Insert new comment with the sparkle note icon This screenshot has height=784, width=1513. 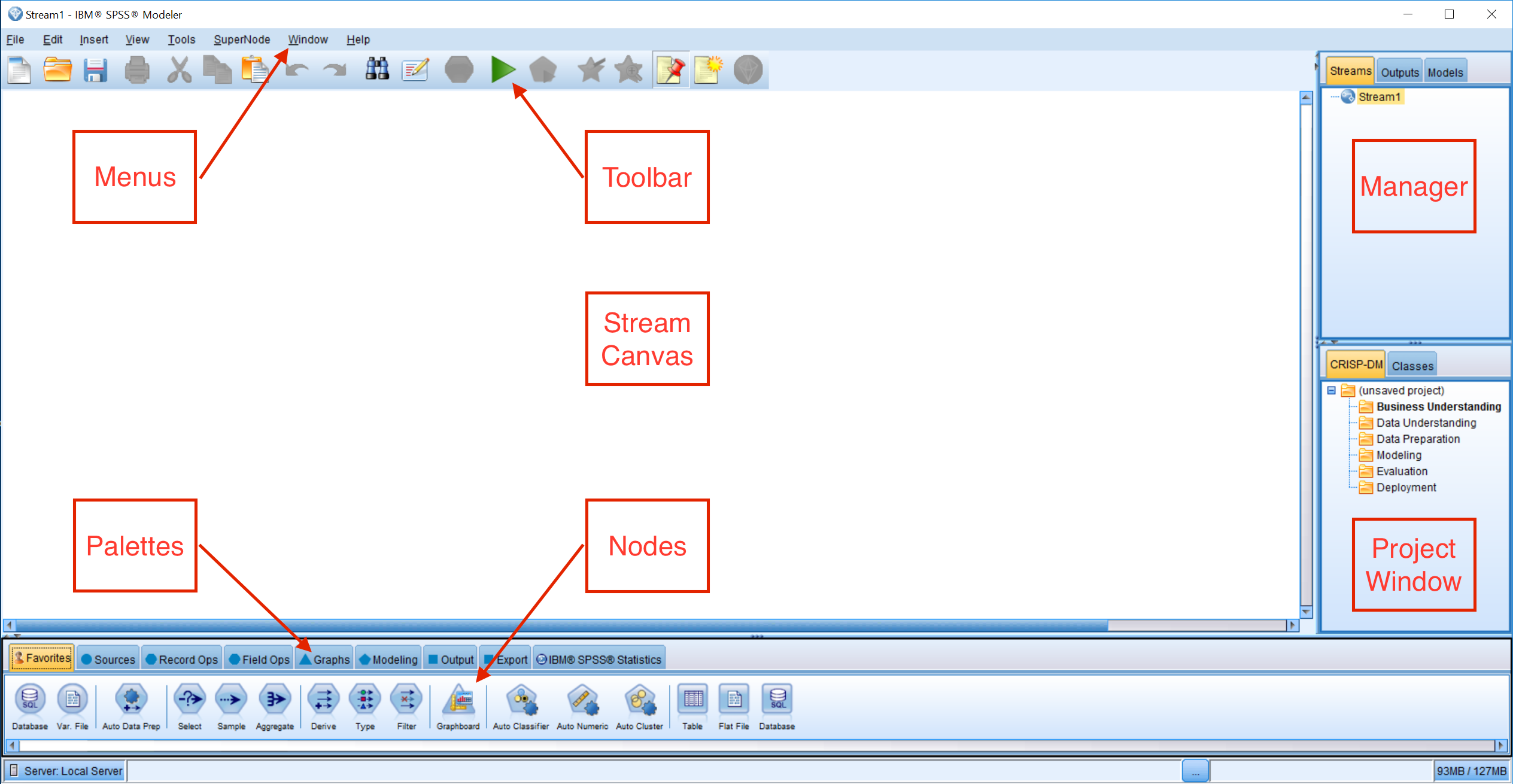click(x=709, y=70)
